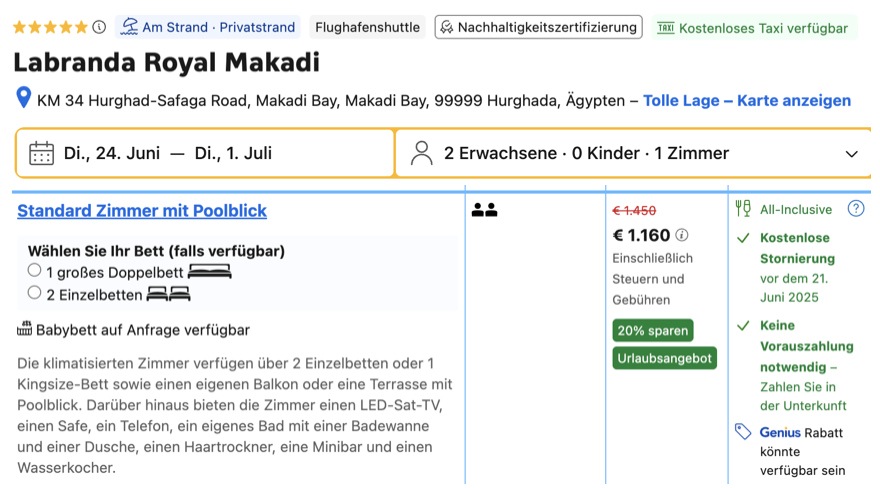Image resolution: width=880 pixels, height=488 pixels.
Task: Click the beach umbrella icon
Action: [129, 27]
